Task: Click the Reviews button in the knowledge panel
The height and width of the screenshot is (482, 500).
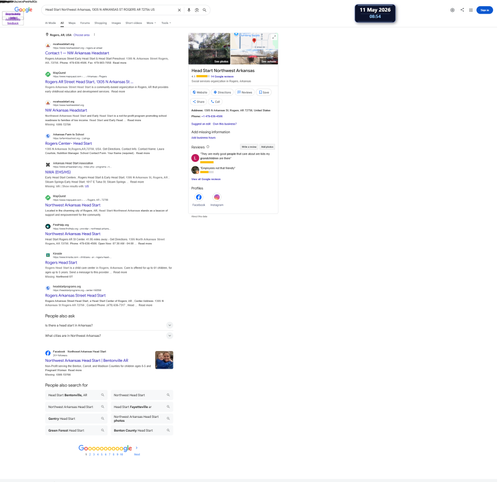Action: tap(245, 92)
